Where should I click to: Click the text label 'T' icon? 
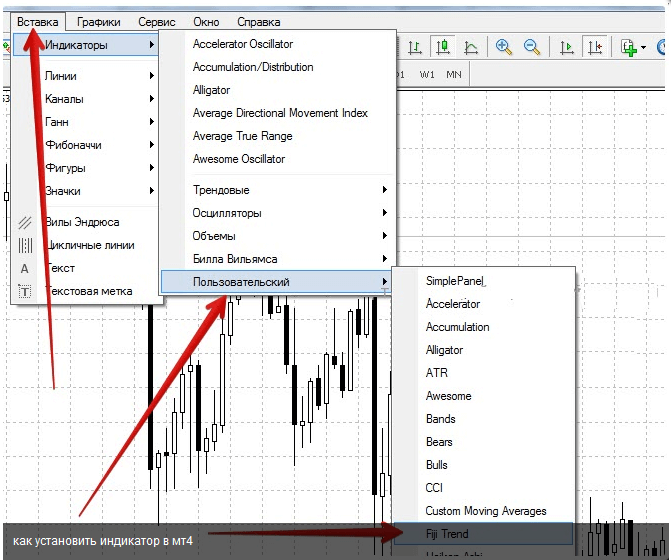tap(26, 292)
